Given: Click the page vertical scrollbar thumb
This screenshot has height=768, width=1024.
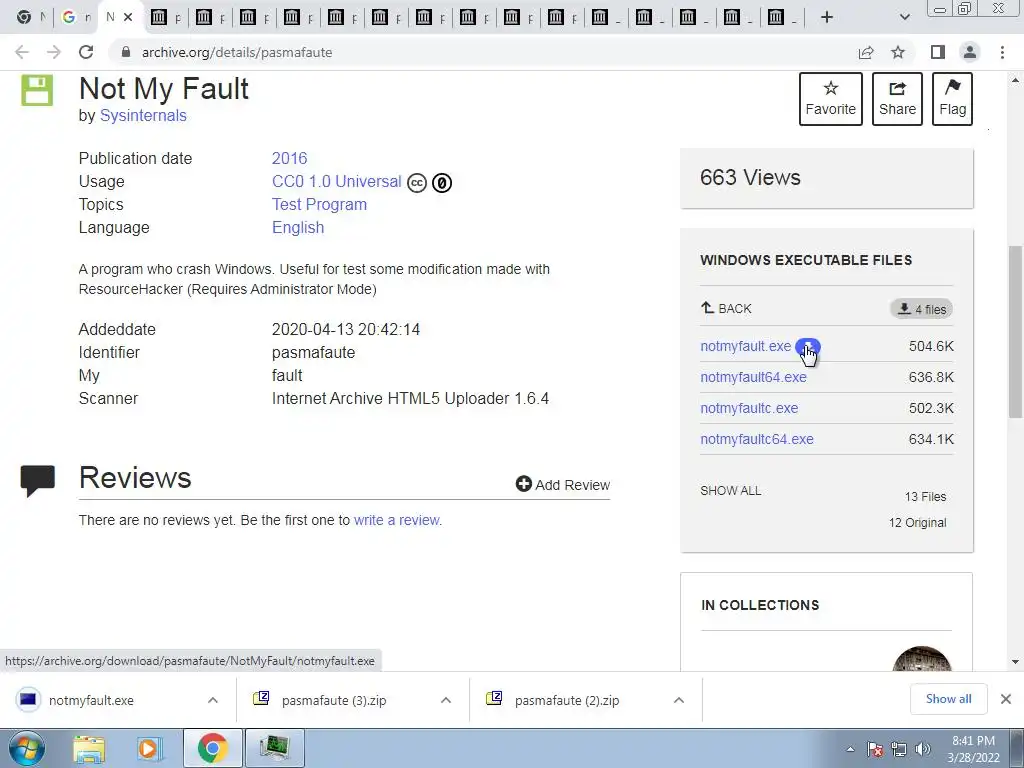Looking at the screenshot, I should [x=1015, y=332].
